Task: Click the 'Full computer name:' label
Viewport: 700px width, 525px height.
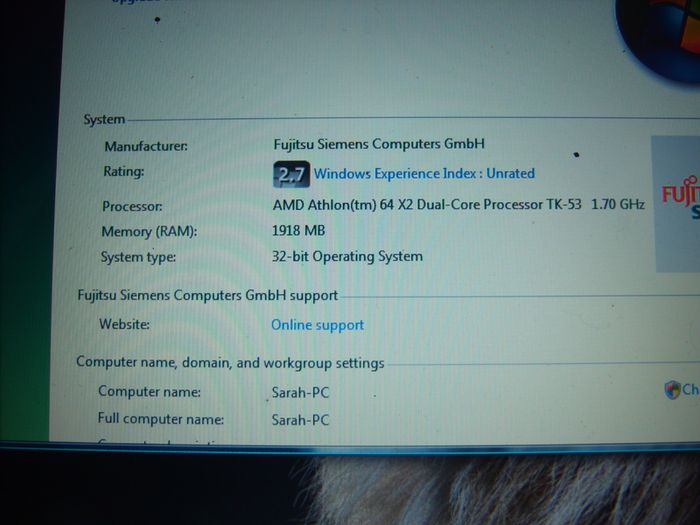Action: tap(161, 419)
